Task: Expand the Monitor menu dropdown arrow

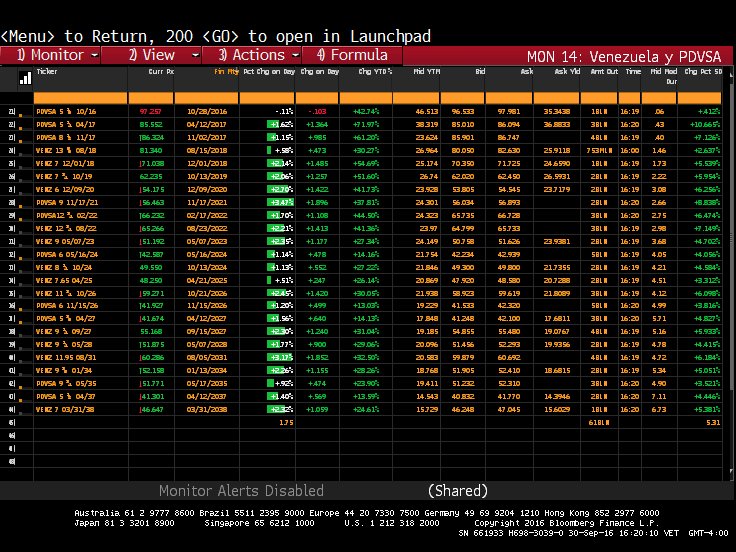Action: click(94, 55)
